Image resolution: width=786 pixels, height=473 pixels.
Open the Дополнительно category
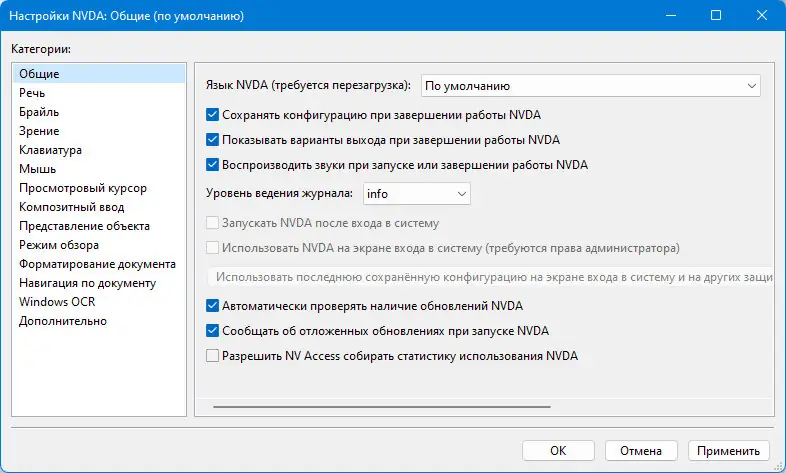[62, 321]
